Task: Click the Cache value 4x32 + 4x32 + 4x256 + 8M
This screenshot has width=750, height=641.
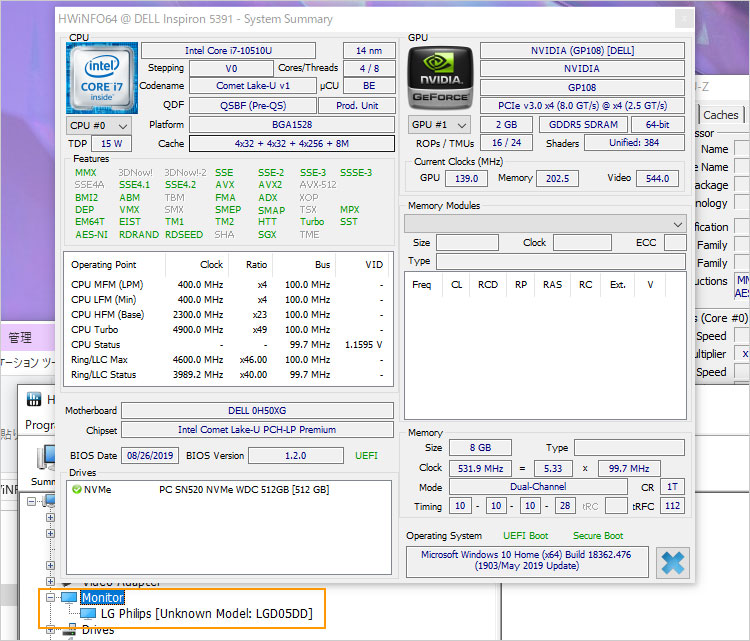Action: click(x=292, y=144)
